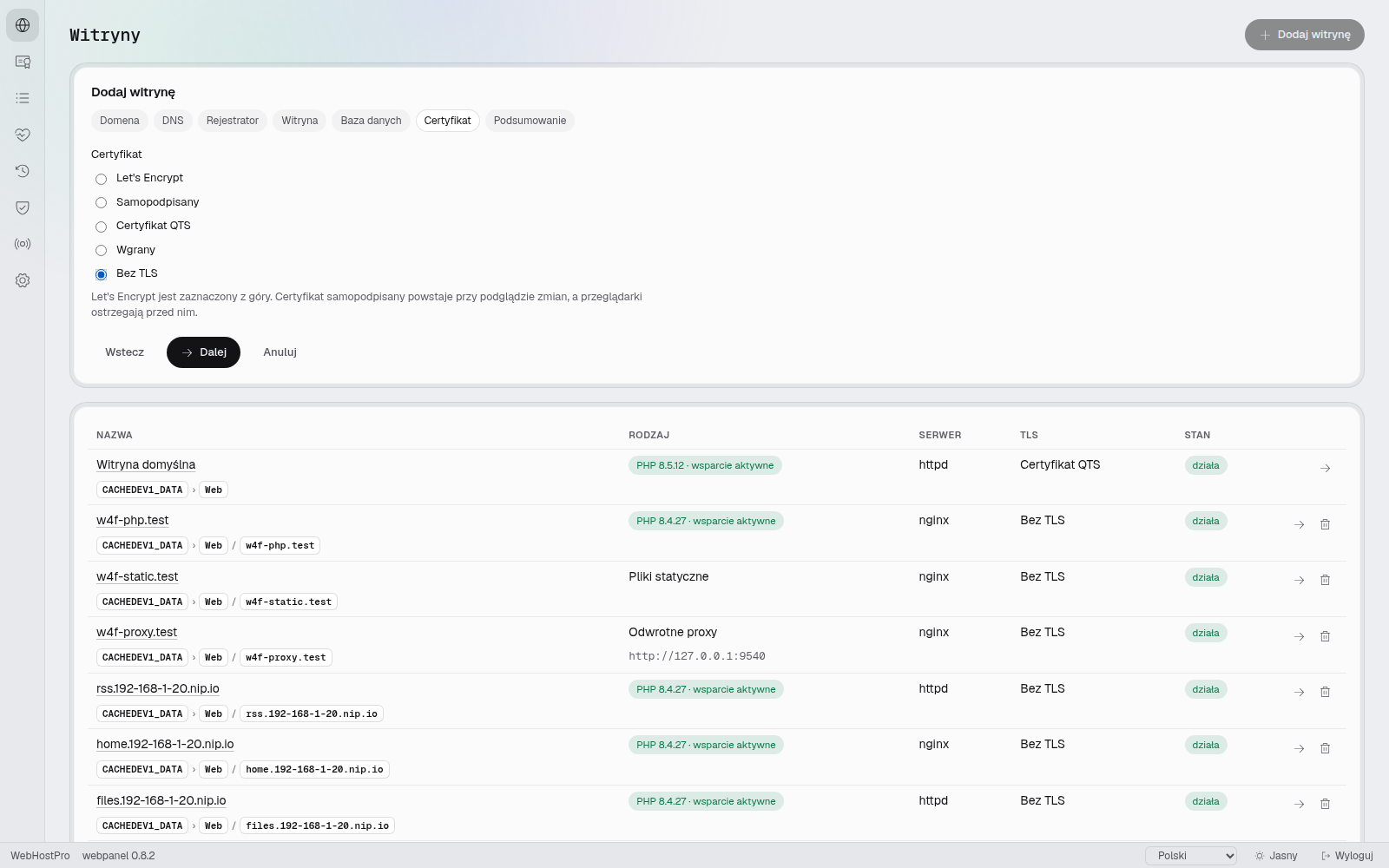The height and width of the screenshot is (868, 1389).
Task: Delete the w4f-static.test site via trash icon
Action: tap(1325, 580)
